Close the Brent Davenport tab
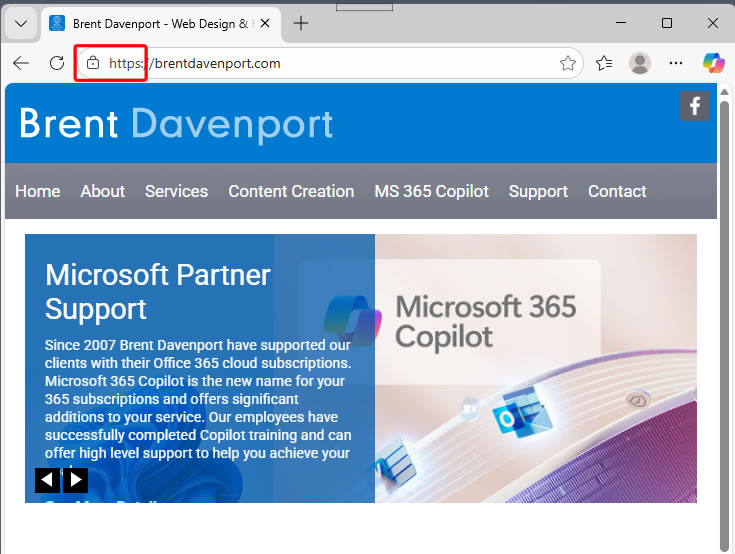The height and width of the screenshot is (554, 735). tap(266, 23)
